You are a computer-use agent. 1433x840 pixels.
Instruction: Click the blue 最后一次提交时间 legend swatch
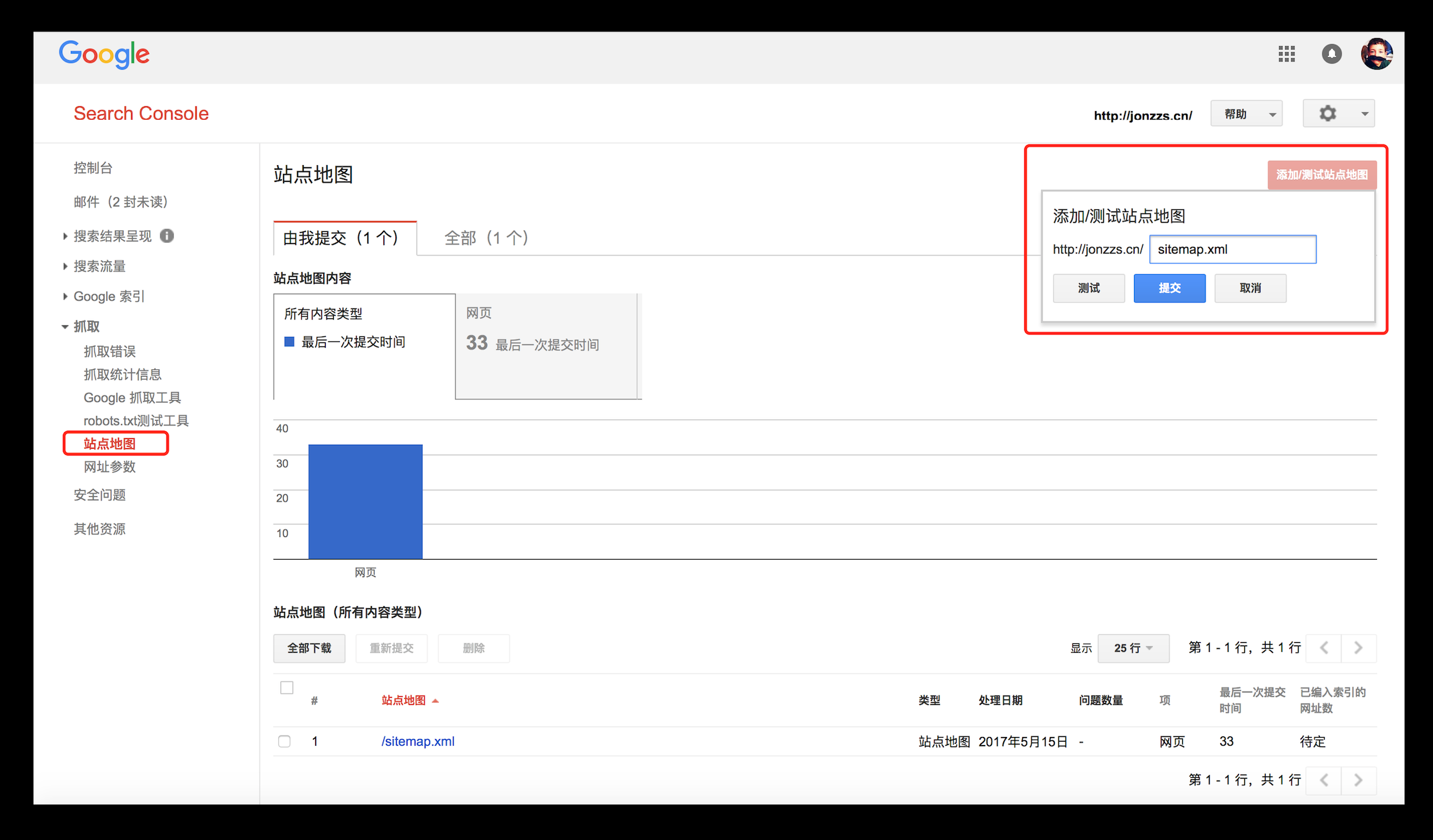[290, 342]
